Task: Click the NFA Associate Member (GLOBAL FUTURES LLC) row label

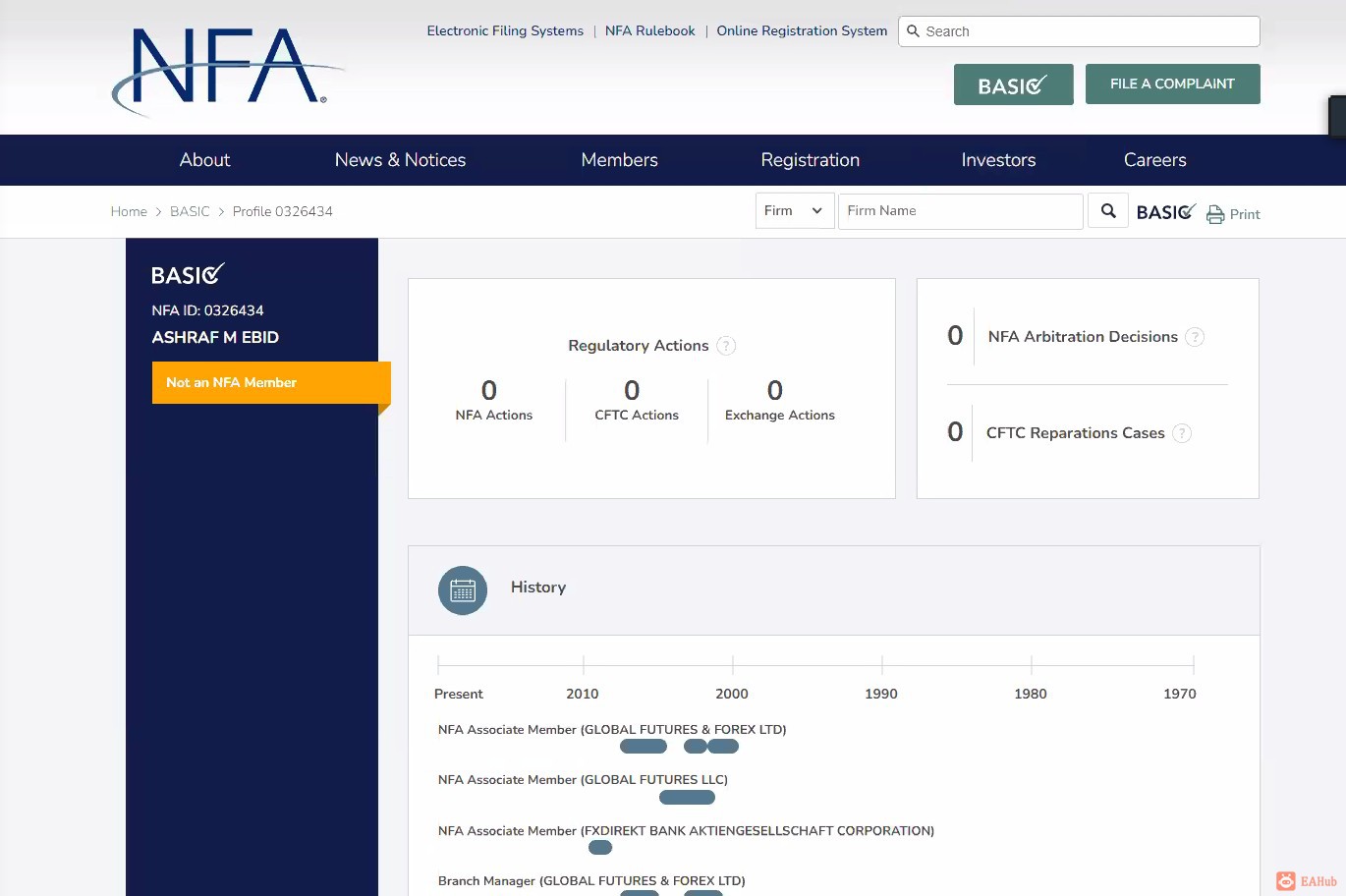Action: (x=583, y=780)
